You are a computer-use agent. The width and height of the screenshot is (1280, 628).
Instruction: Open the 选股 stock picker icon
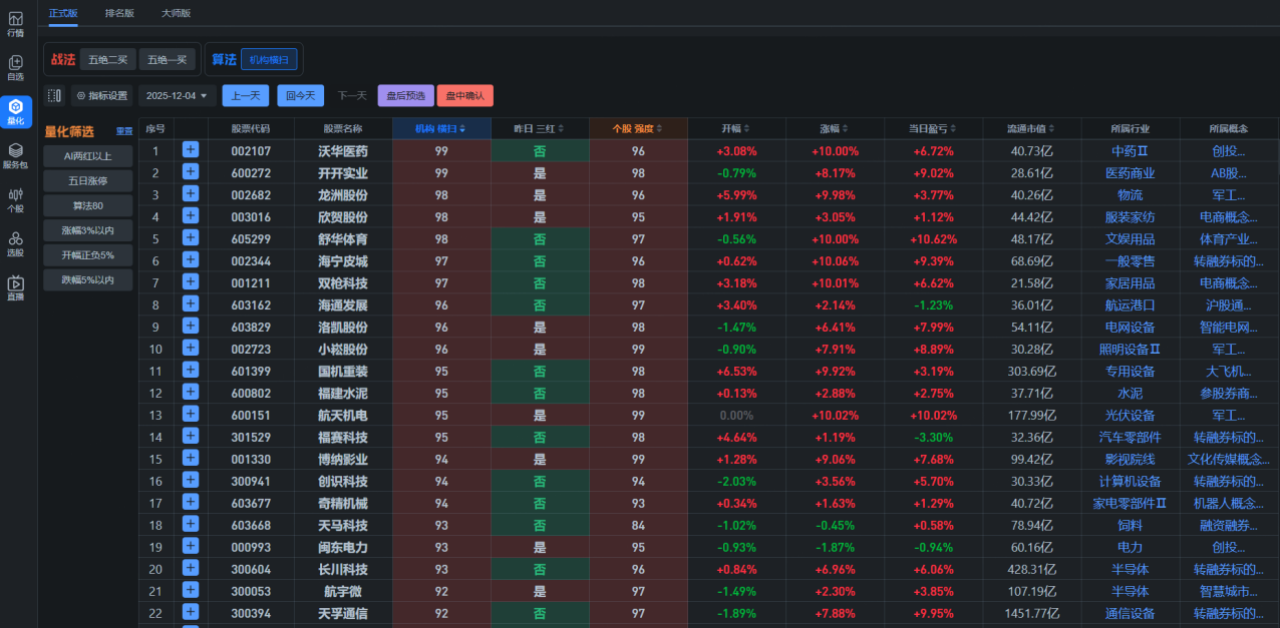15,243
